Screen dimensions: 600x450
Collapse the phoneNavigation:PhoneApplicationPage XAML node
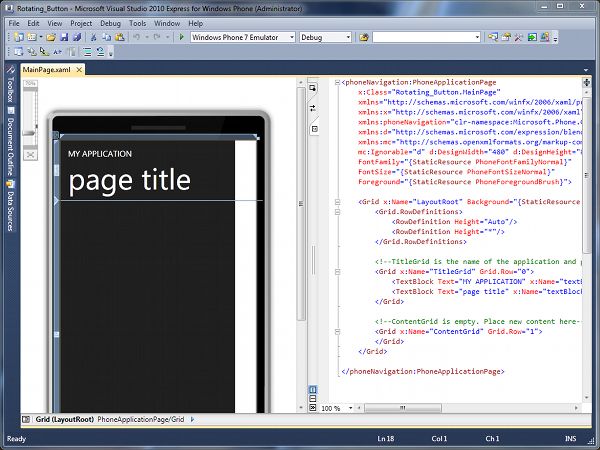[x=337, y=82]
